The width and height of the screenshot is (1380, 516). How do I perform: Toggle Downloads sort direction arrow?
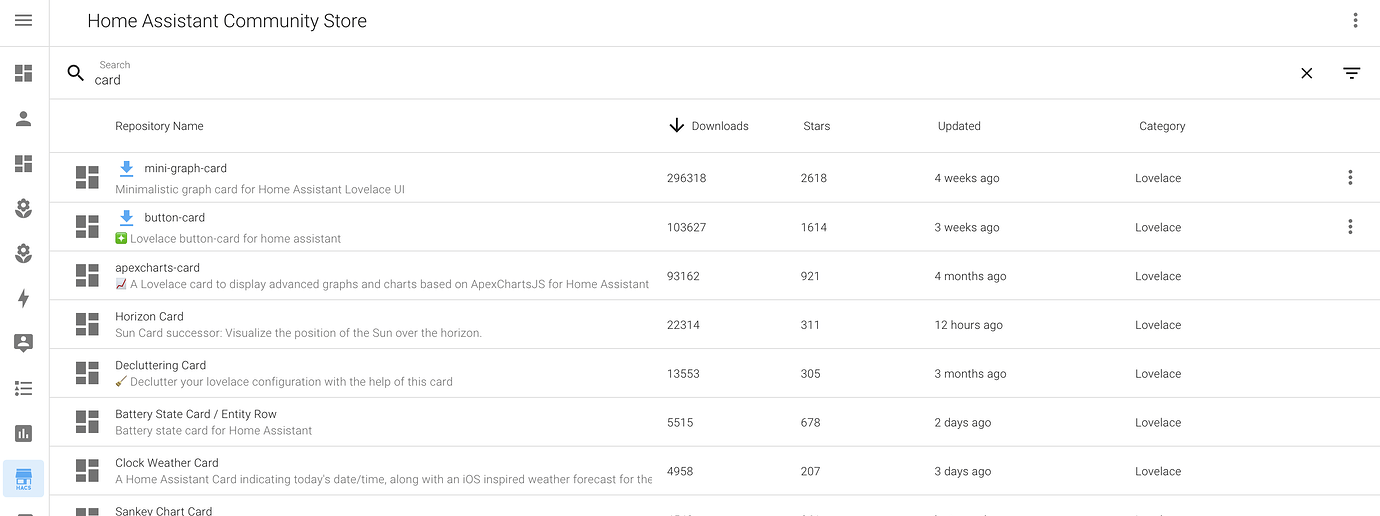pyautogui.click(x=677, y=126)
